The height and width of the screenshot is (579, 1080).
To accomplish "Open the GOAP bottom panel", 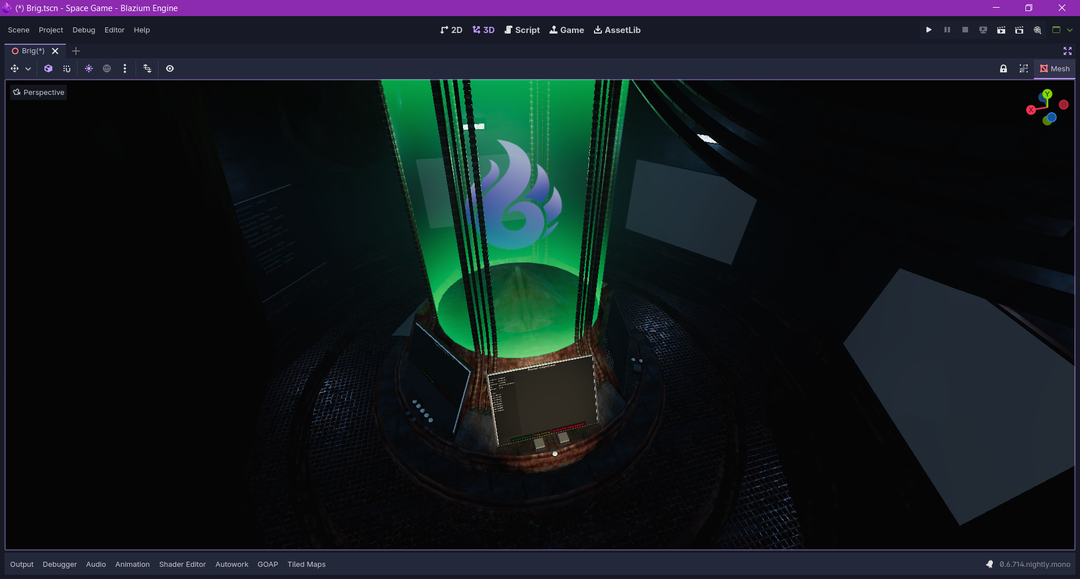I will click(268, 565).
